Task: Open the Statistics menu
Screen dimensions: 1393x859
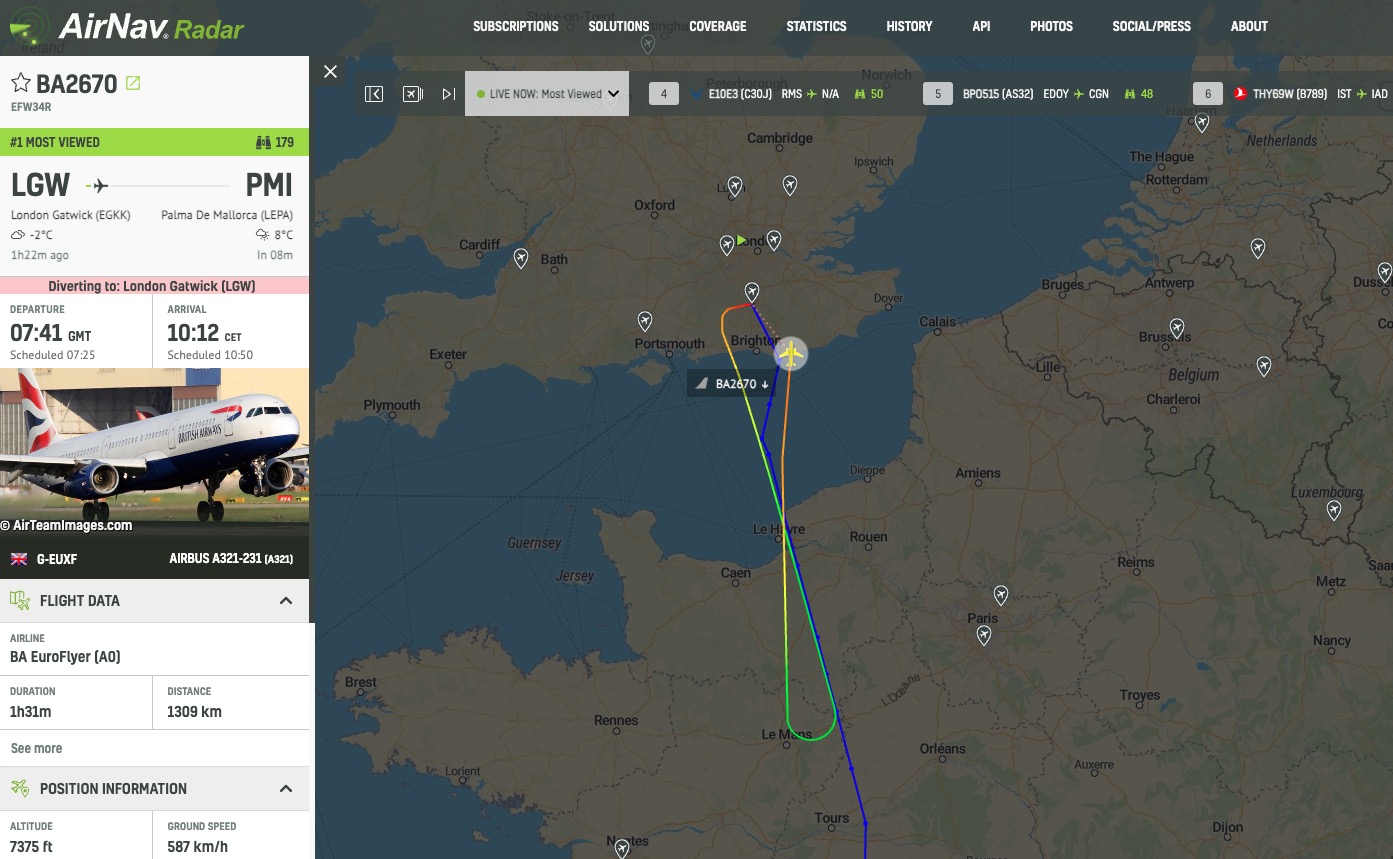Action: 816,26
